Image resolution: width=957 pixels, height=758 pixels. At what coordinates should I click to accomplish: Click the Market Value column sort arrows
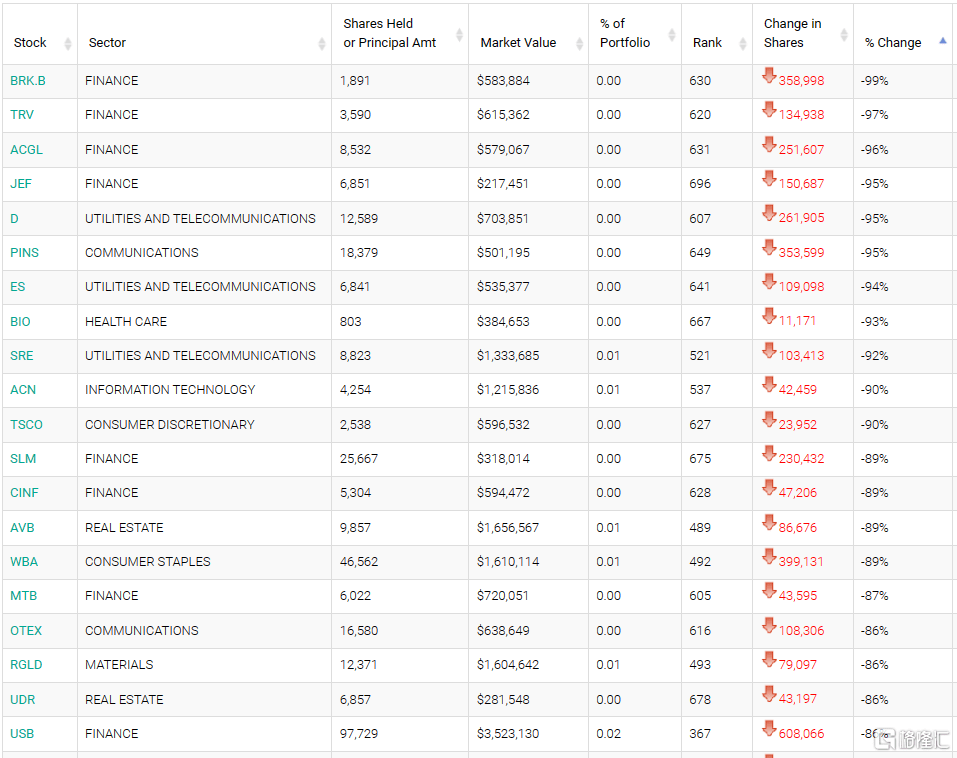coord(579,44)
